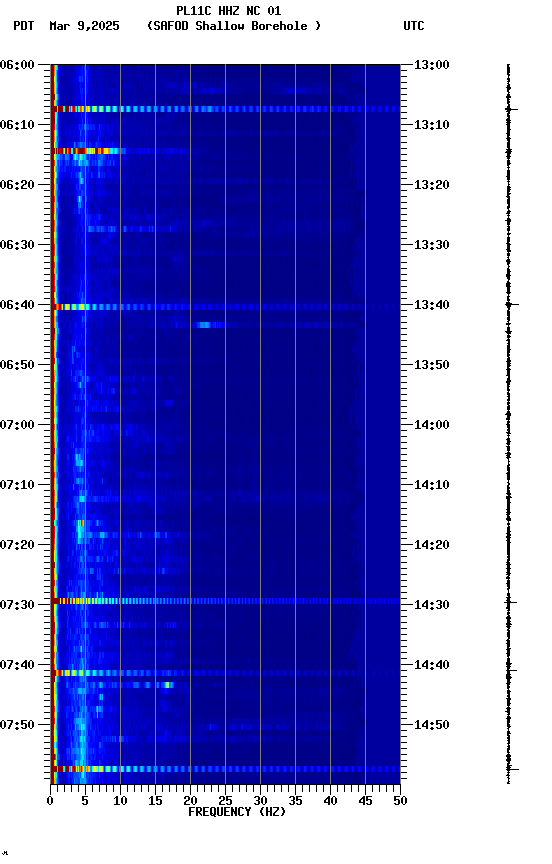Click the broadband event band near 14:29 UTC
Screen dimensions: 552x864
coord(226,601)
